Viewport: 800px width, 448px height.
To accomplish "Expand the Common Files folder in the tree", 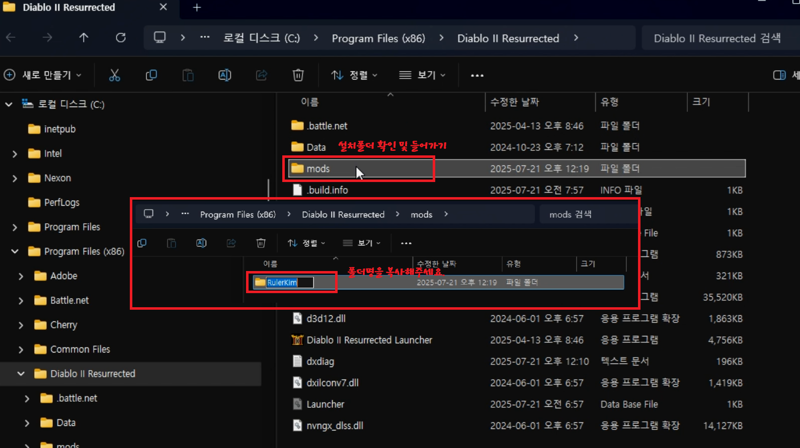I will tap(21, 350).
